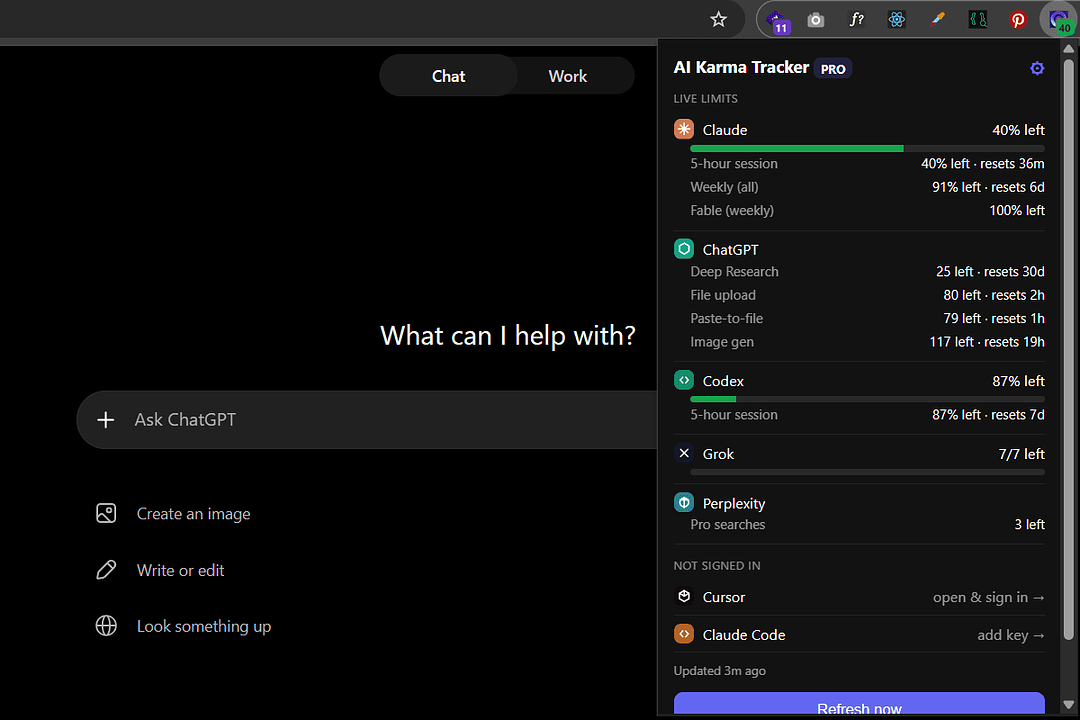The image size is (1080, 720).
Task: Click Claude Code's add key link
Action: (x=1010, y=635)
